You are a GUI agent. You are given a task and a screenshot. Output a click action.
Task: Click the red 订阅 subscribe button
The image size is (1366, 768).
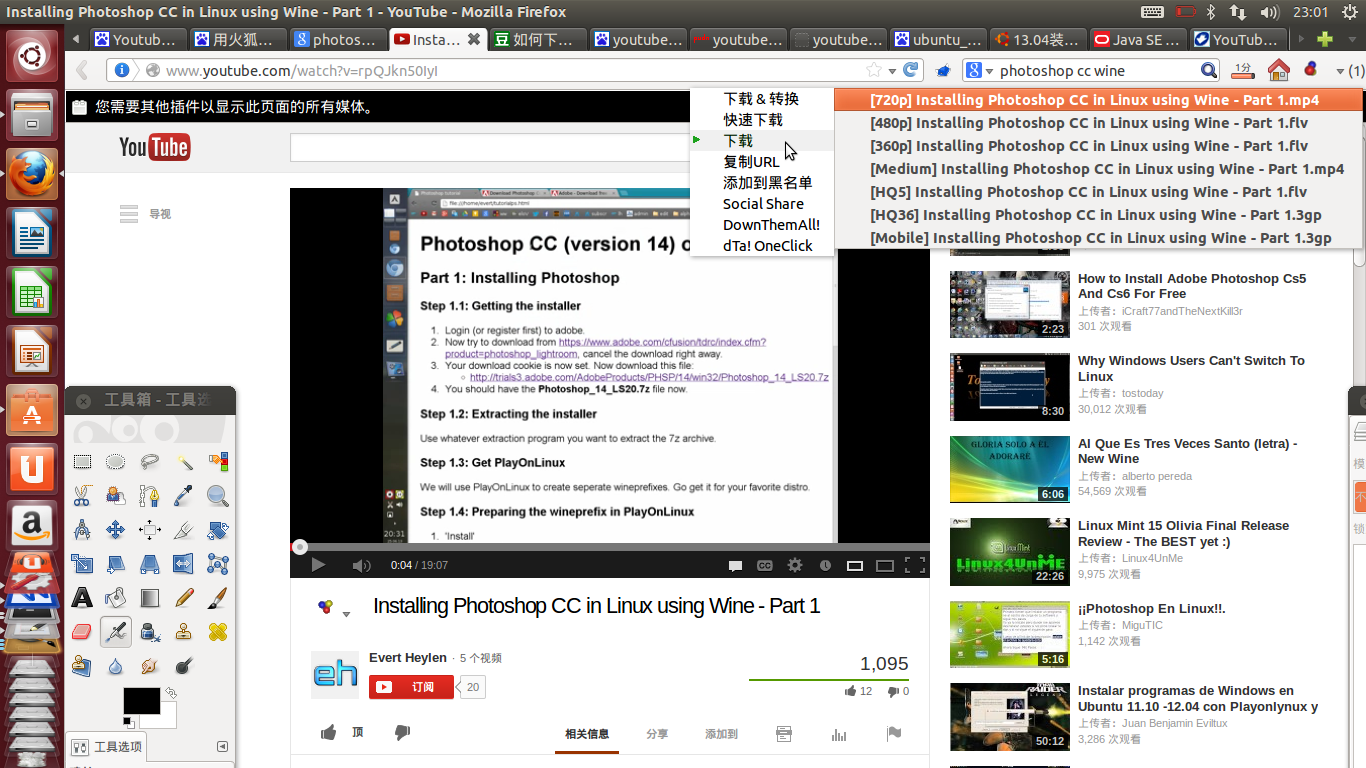pyautogui.click(x=411, y=687)
